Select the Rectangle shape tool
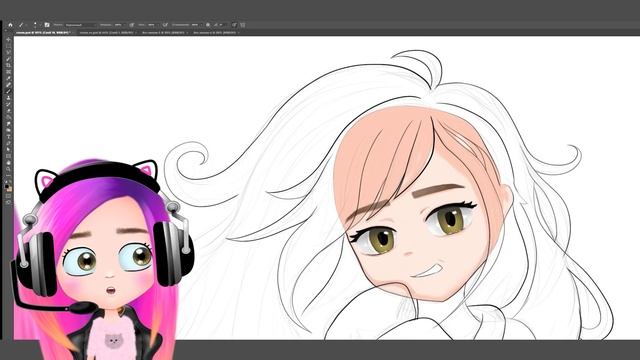640x360 pixels. pyautogui.click(x=9, y=156)
